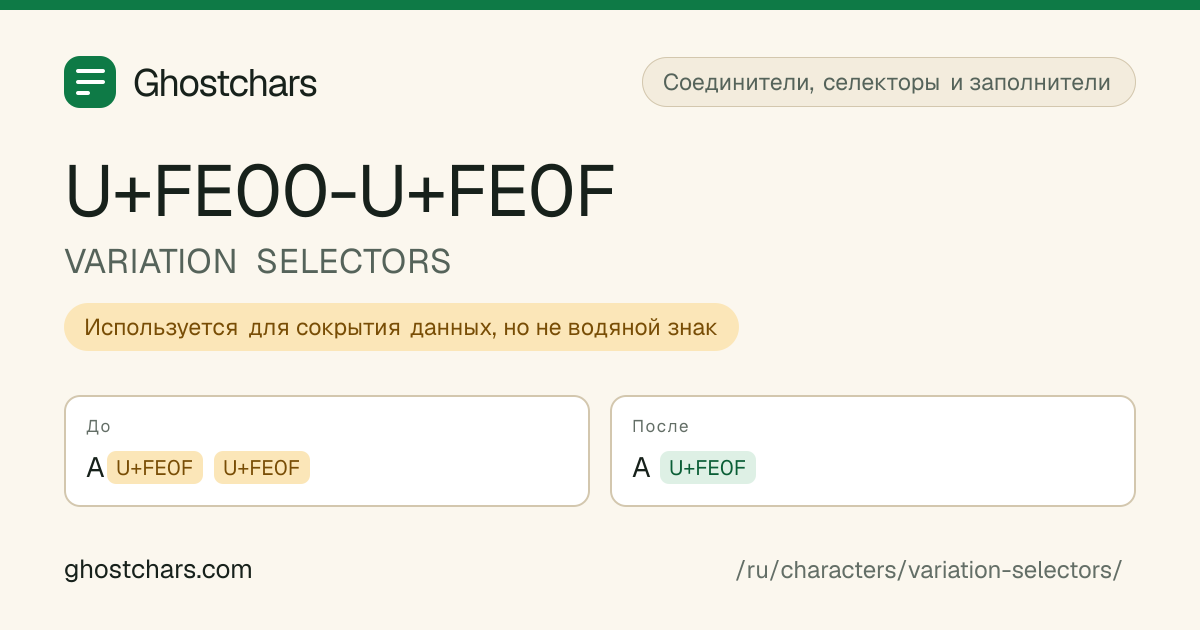1200x630 pixels.
Task: Click the Ghostchars brand name
Action: pyautogui.click(x=225, y=83)
